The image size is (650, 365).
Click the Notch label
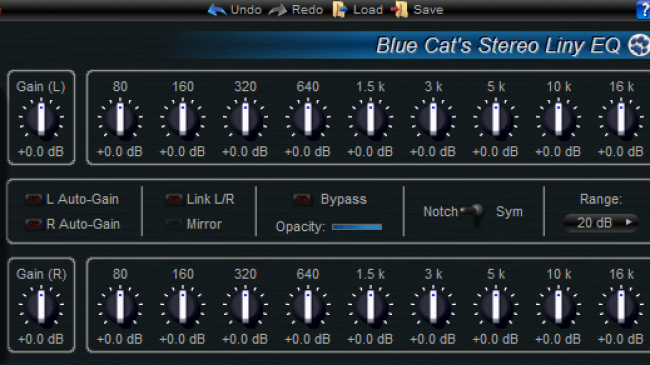pos(440,212)
